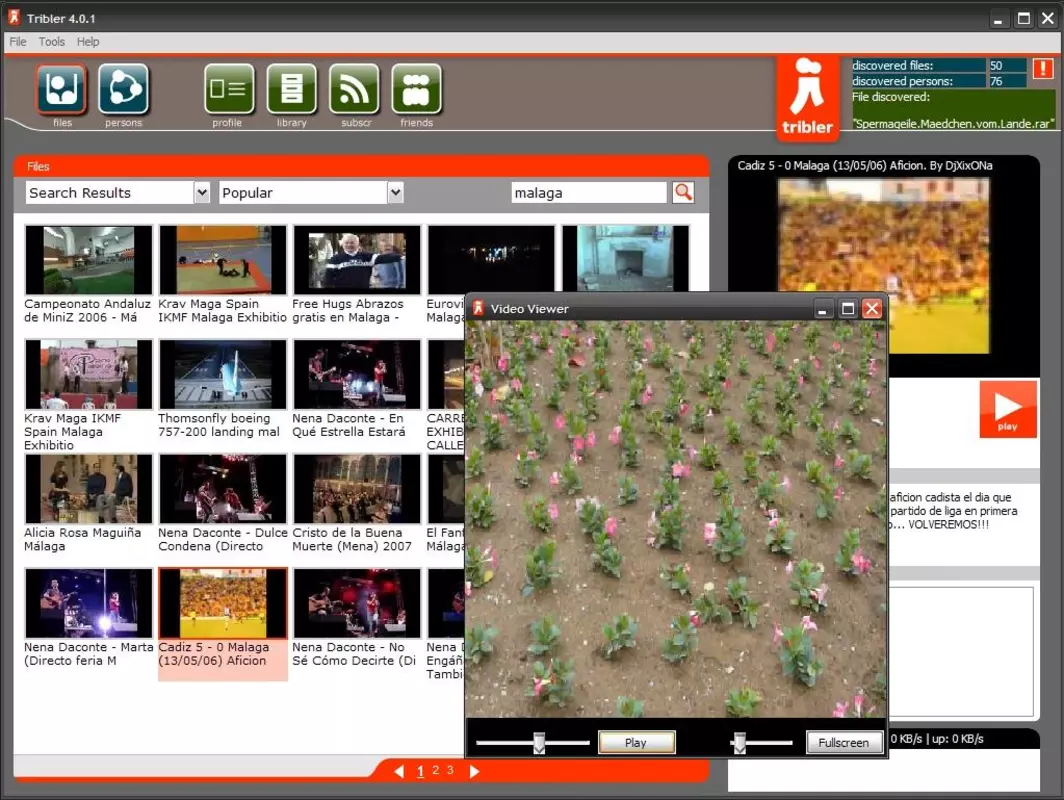Click the next page arrow
Viewport: 1064px width, 800px height.
tap(474, 771)
